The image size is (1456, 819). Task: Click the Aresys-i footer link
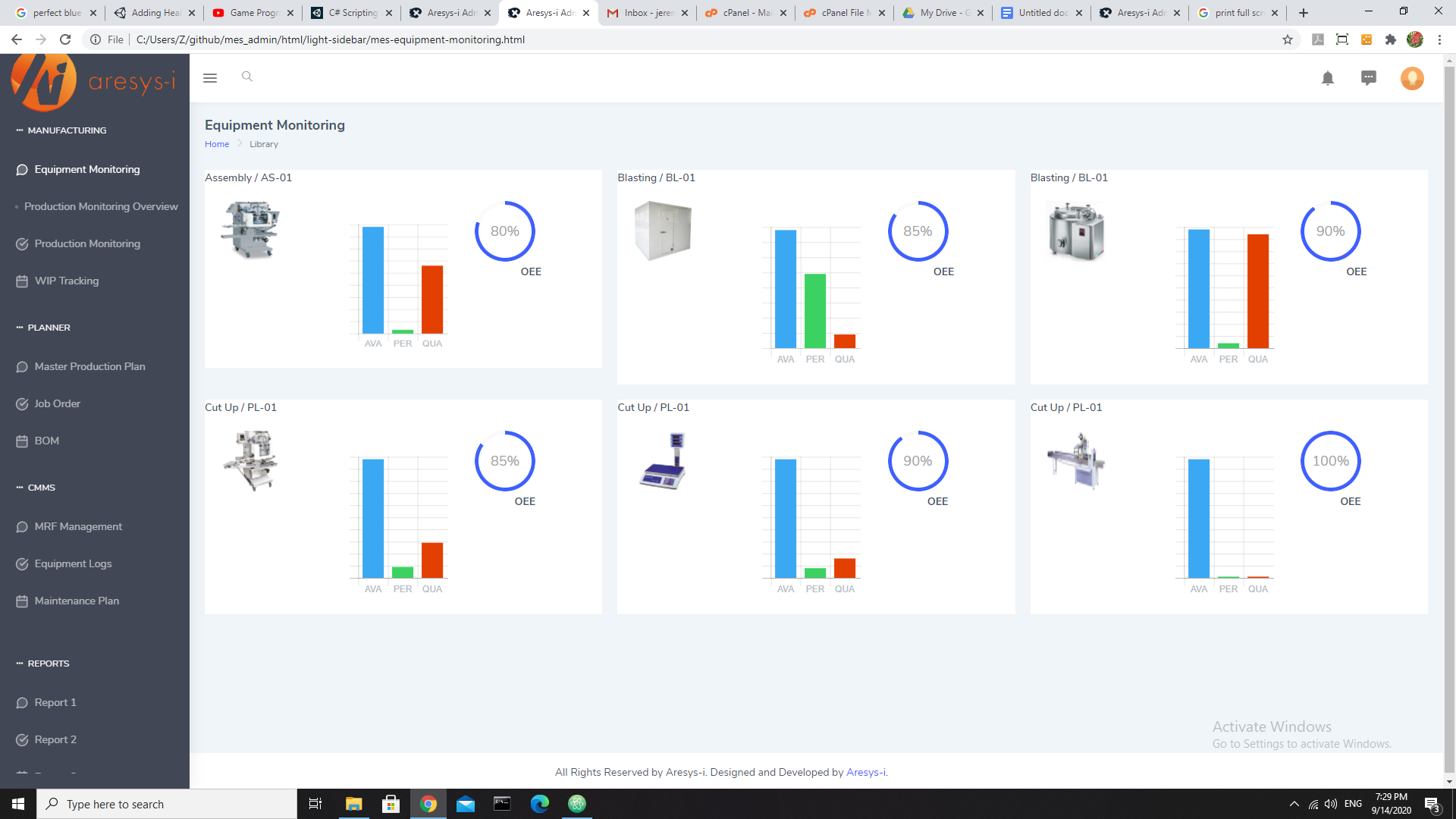click(x=866, y=772)
